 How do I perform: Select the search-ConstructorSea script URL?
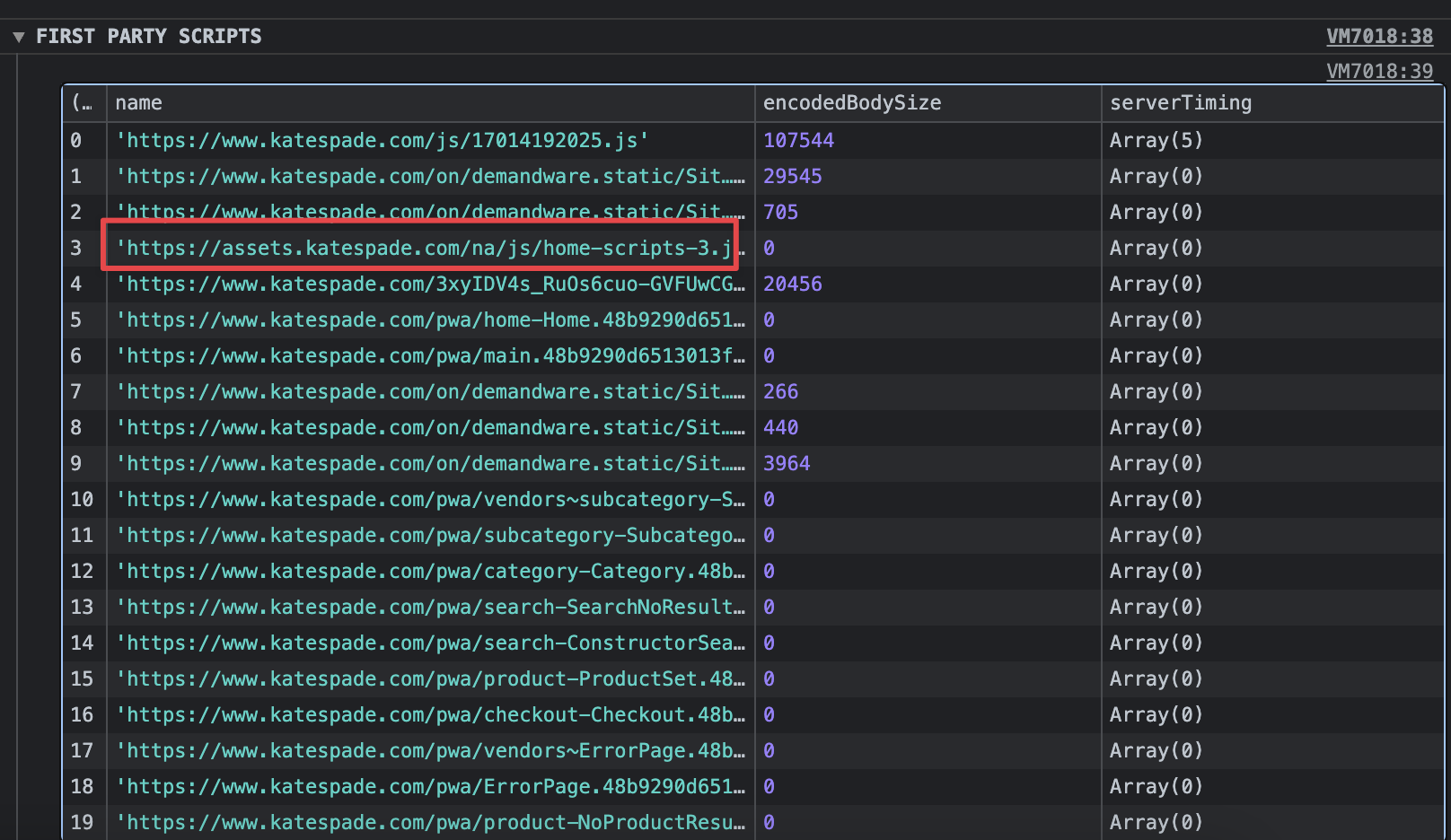[x=430, y=643]
